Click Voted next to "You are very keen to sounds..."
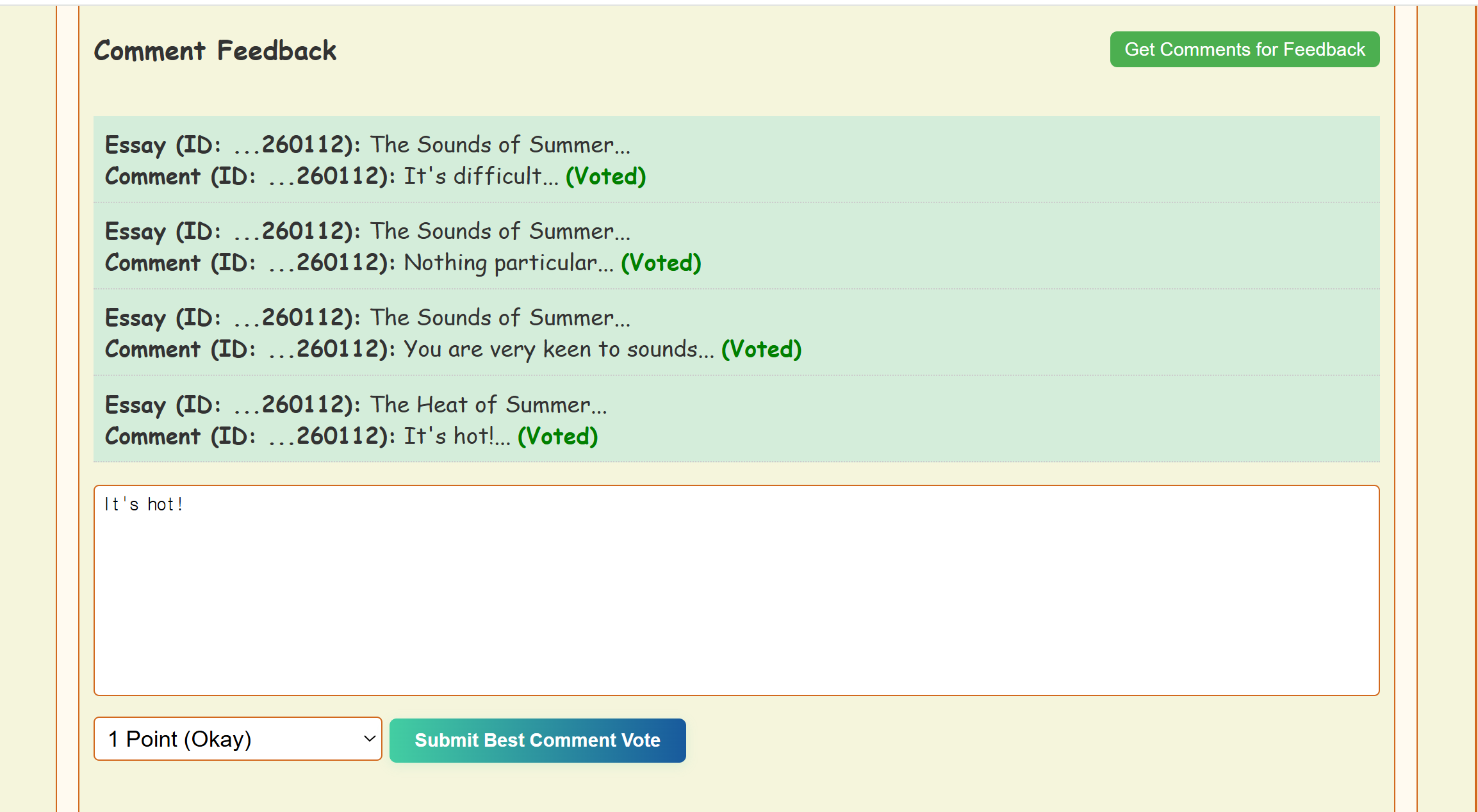The height and width of the screenshot is (812, 1478). point(761,349)
